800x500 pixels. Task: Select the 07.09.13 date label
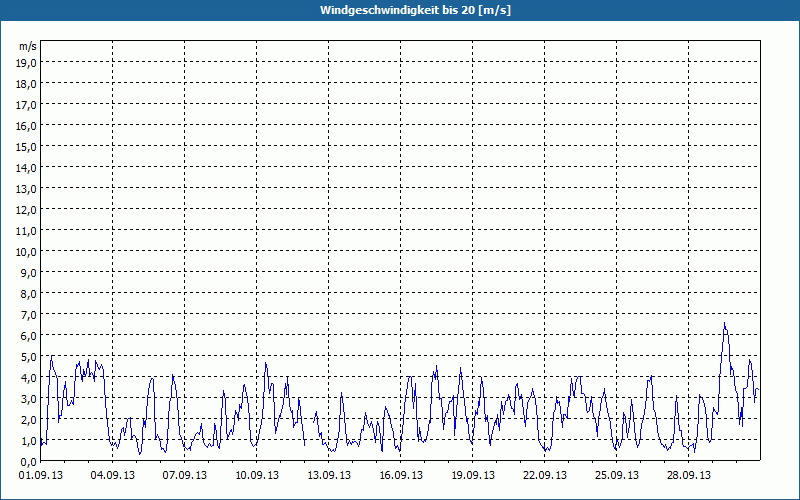point(185,476)
